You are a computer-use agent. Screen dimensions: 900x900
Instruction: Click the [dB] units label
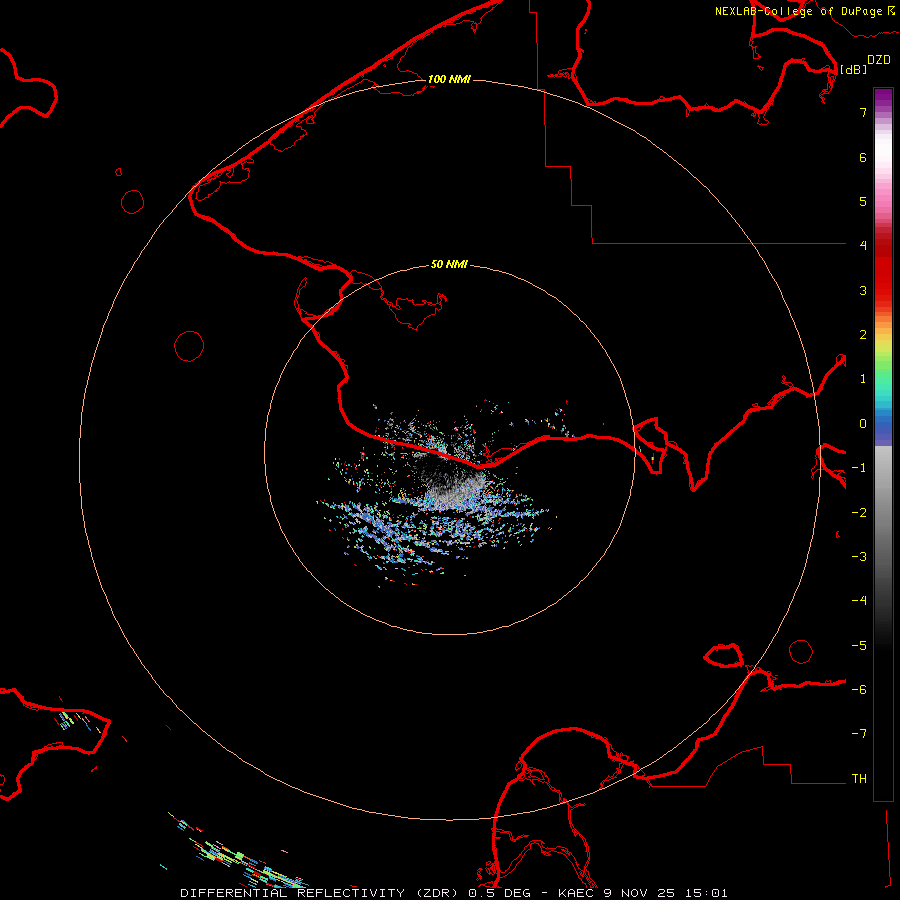(853, 69)
